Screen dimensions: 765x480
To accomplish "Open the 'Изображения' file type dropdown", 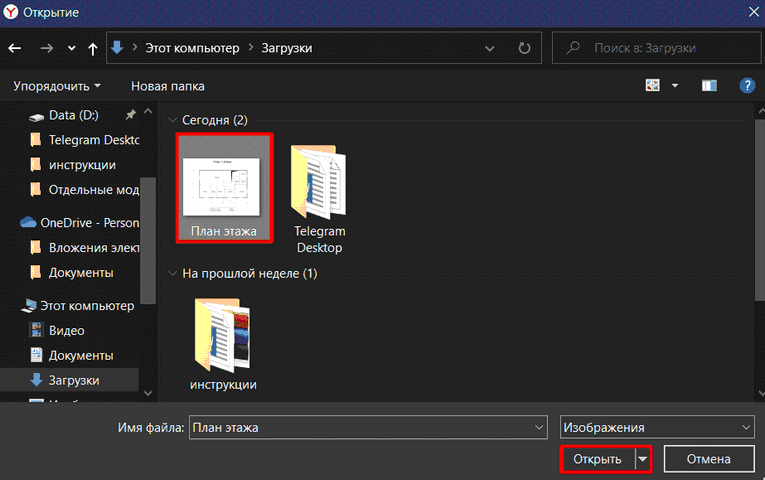I will [x=657, y=428].
